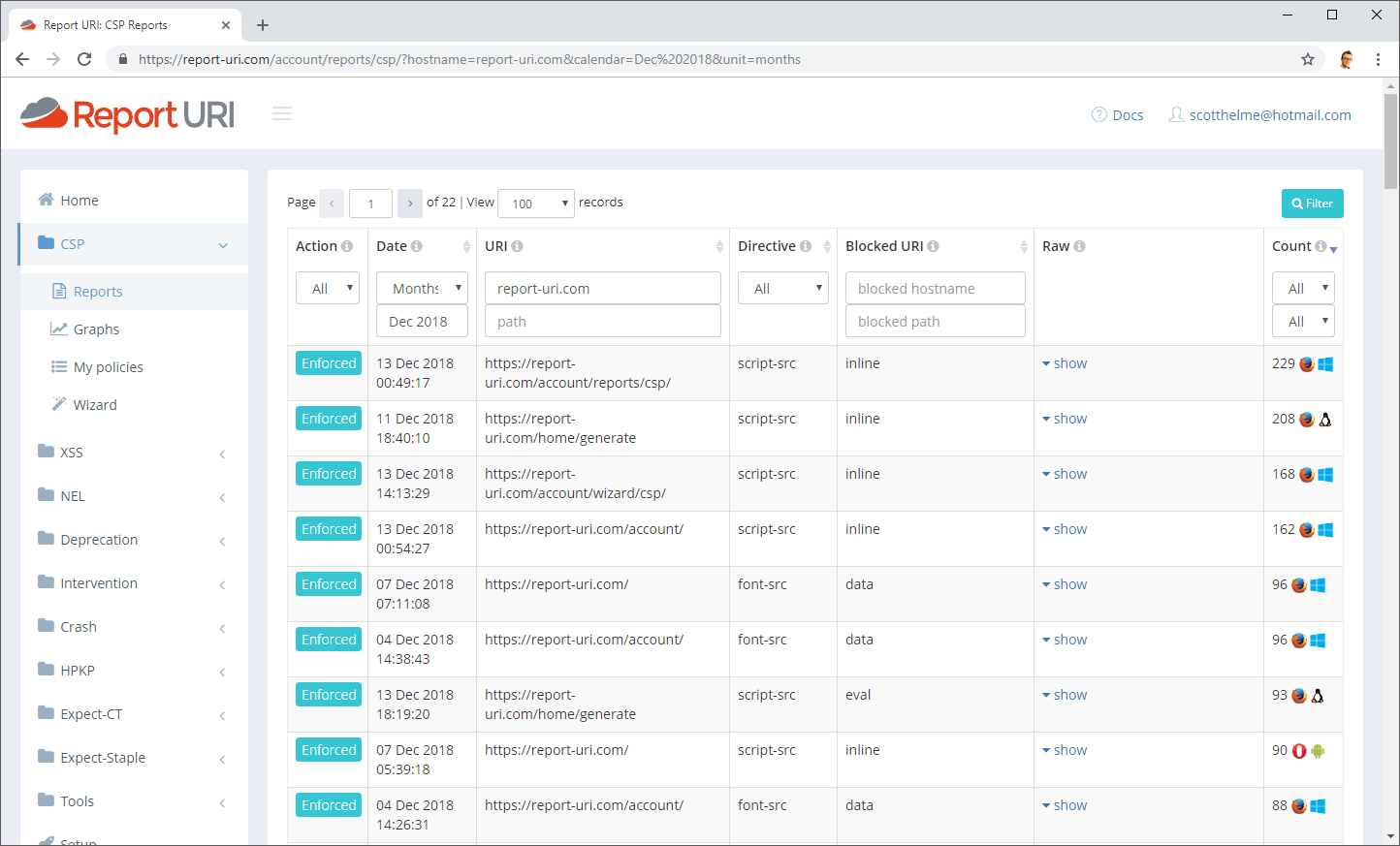Open the Chrome three-dot menu
The width and height of the screenshot is (1400, 846).
click(x=1378, y=59)
